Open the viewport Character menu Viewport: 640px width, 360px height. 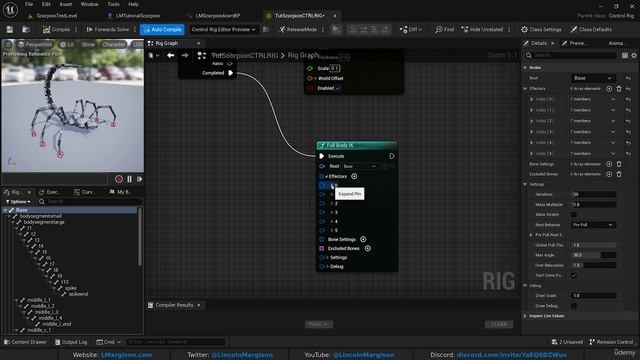coord(113,44)
